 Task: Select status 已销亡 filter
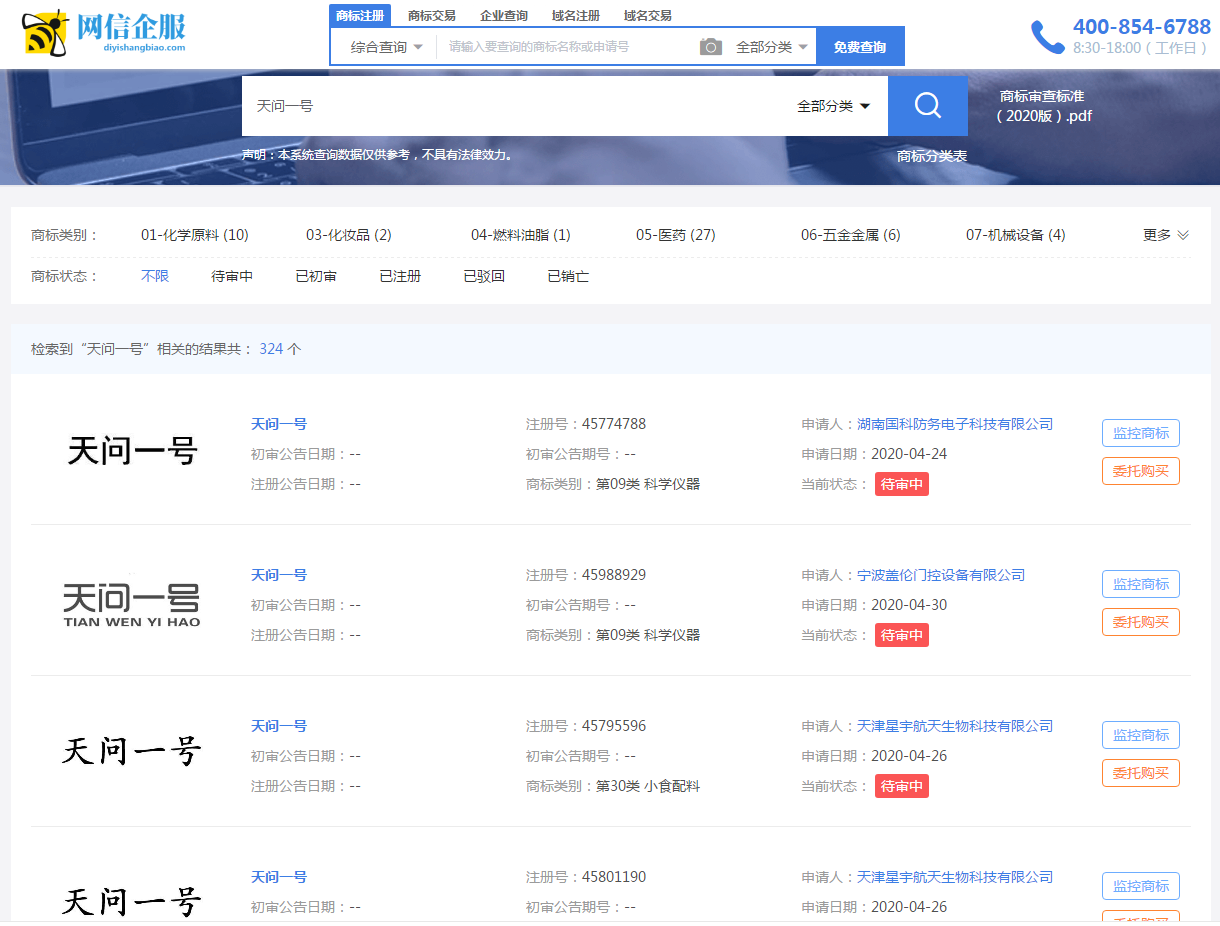coord(568,276)
